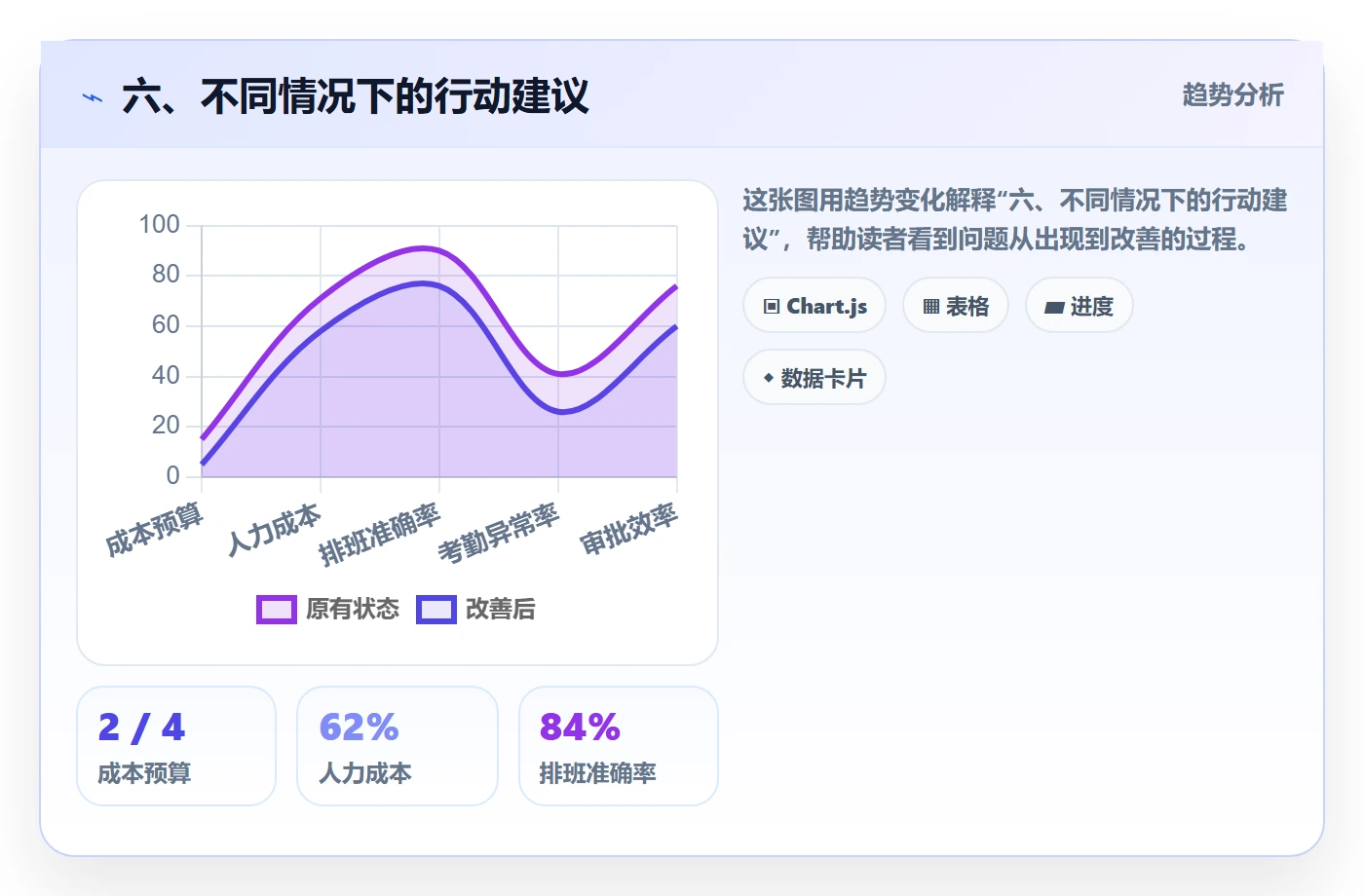Click the 60 y-axis value

167,325
